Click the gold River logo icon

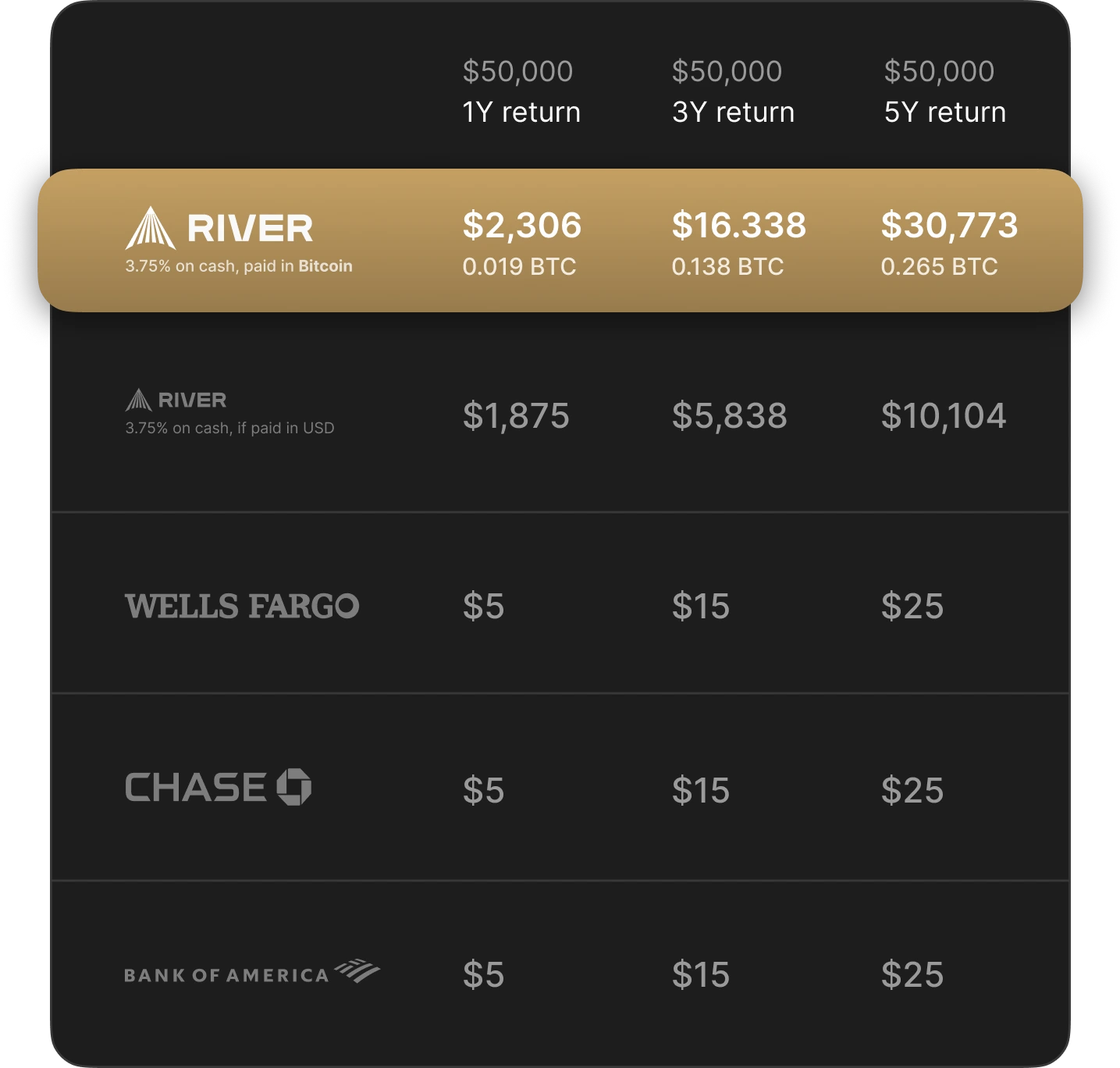tap(150, 227)
